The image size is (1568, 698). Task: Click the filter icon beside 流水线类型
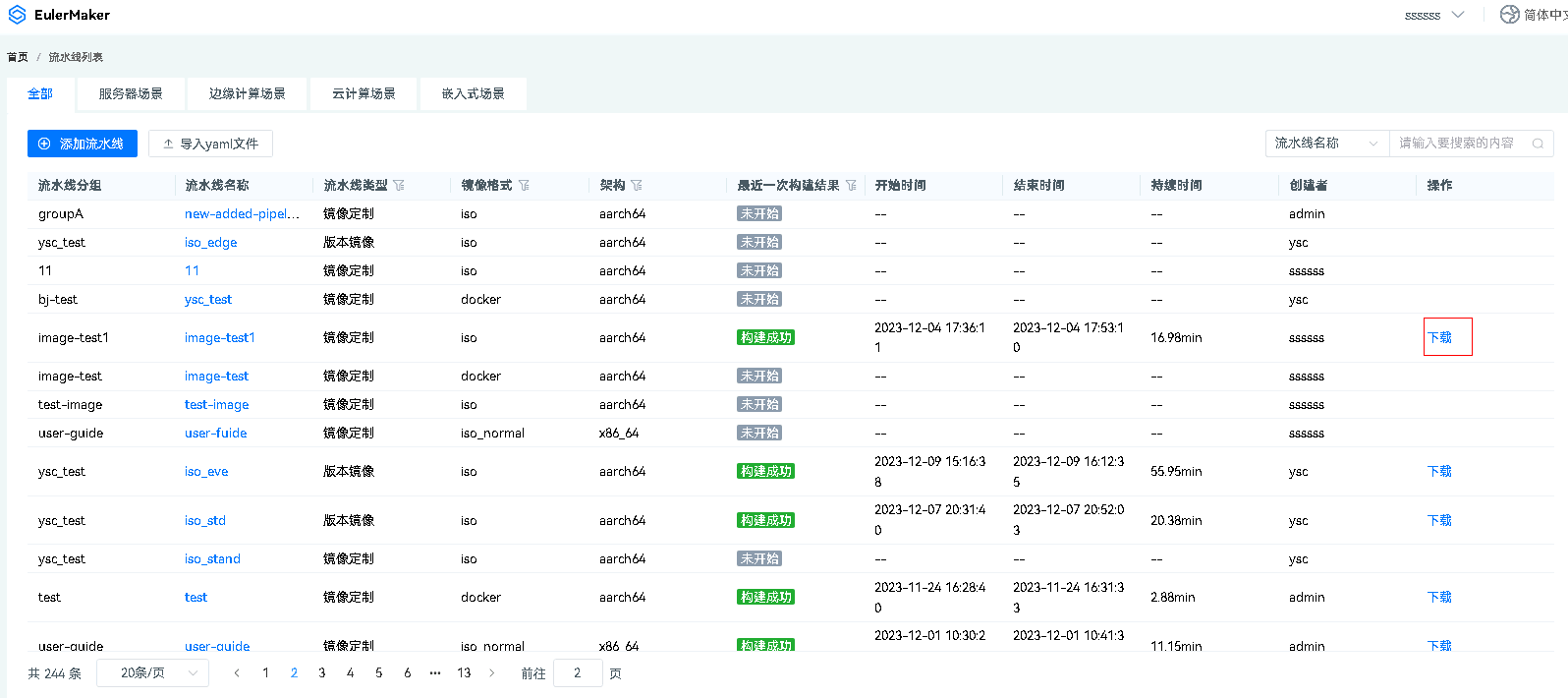[x=399, y=186]
